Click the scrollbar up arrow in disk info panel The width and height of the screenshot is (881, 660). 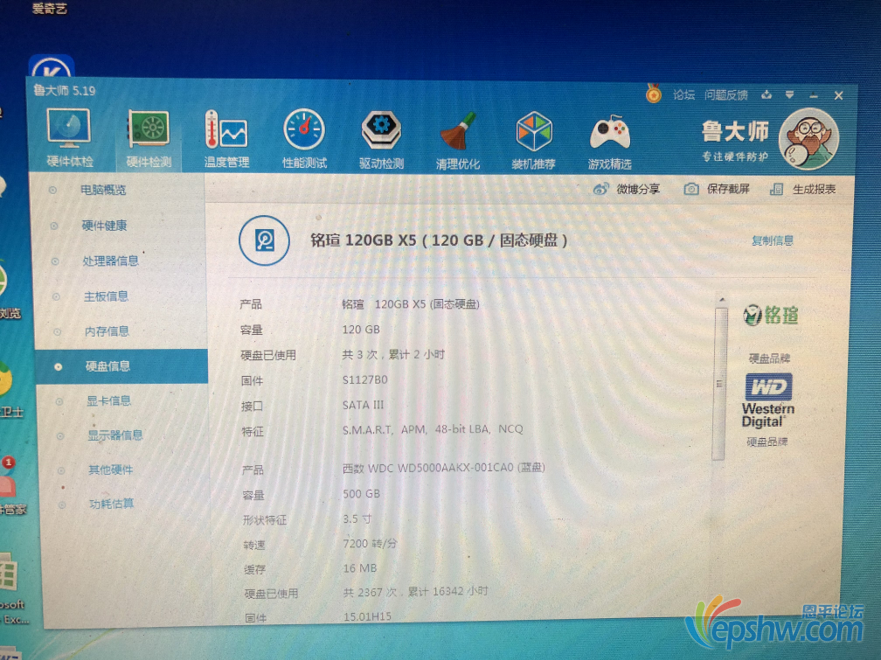(722, 300)
